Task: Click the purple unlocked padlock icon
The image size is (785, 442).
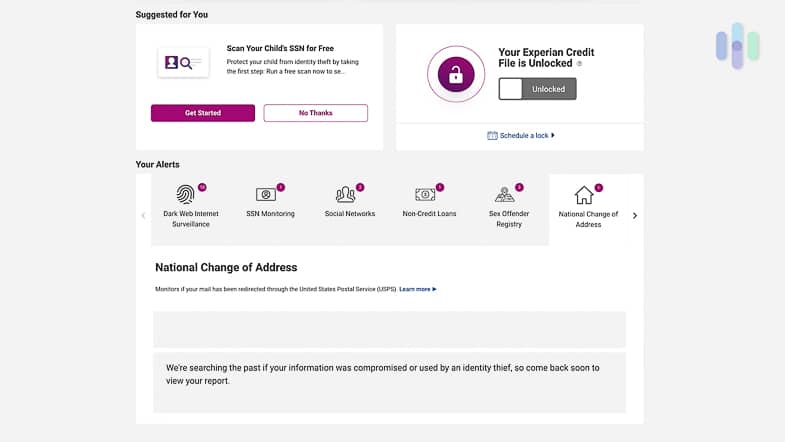Action: tap(456, 74)
